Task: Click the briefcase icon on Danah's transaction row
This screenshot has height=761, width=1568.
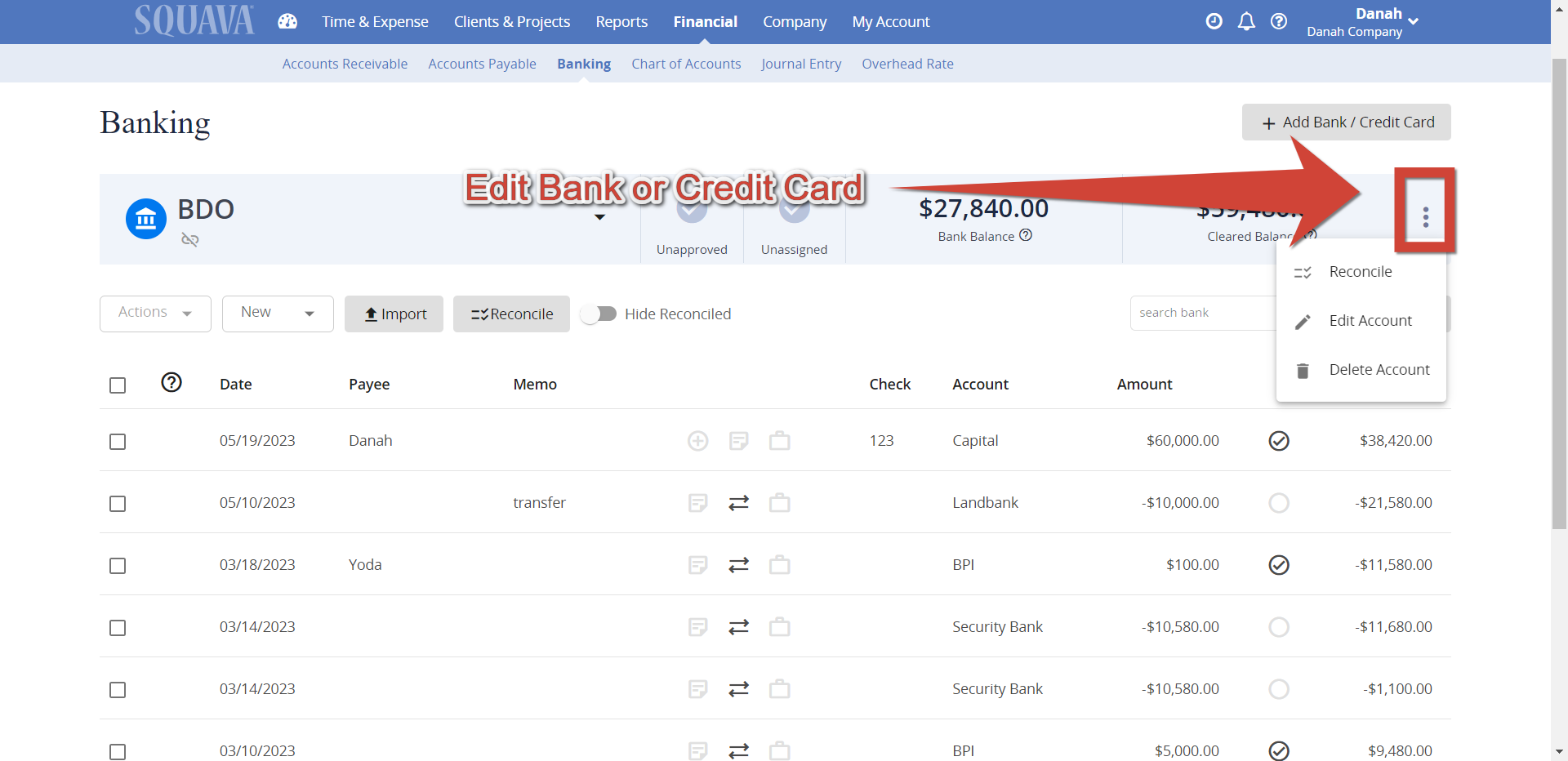Action: 780,441
